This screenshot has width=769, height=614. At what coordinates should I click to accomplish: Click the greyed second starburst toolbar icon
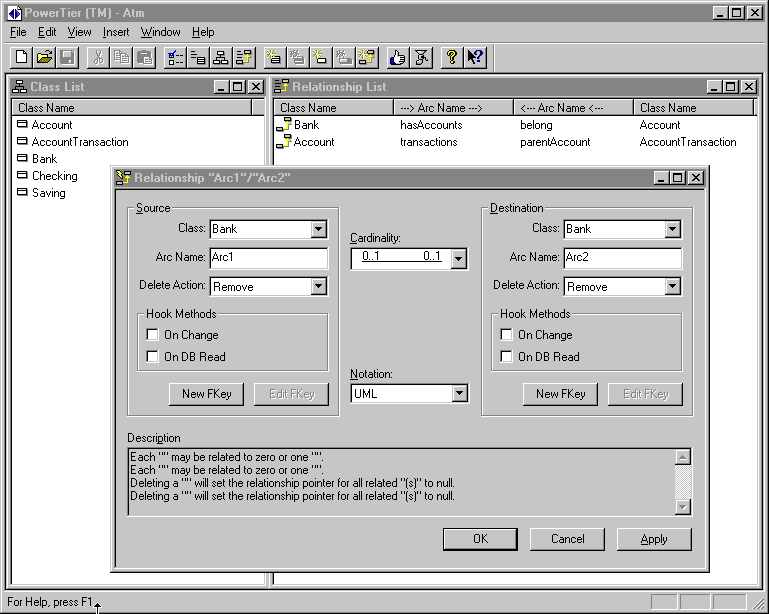pos(297,57)
